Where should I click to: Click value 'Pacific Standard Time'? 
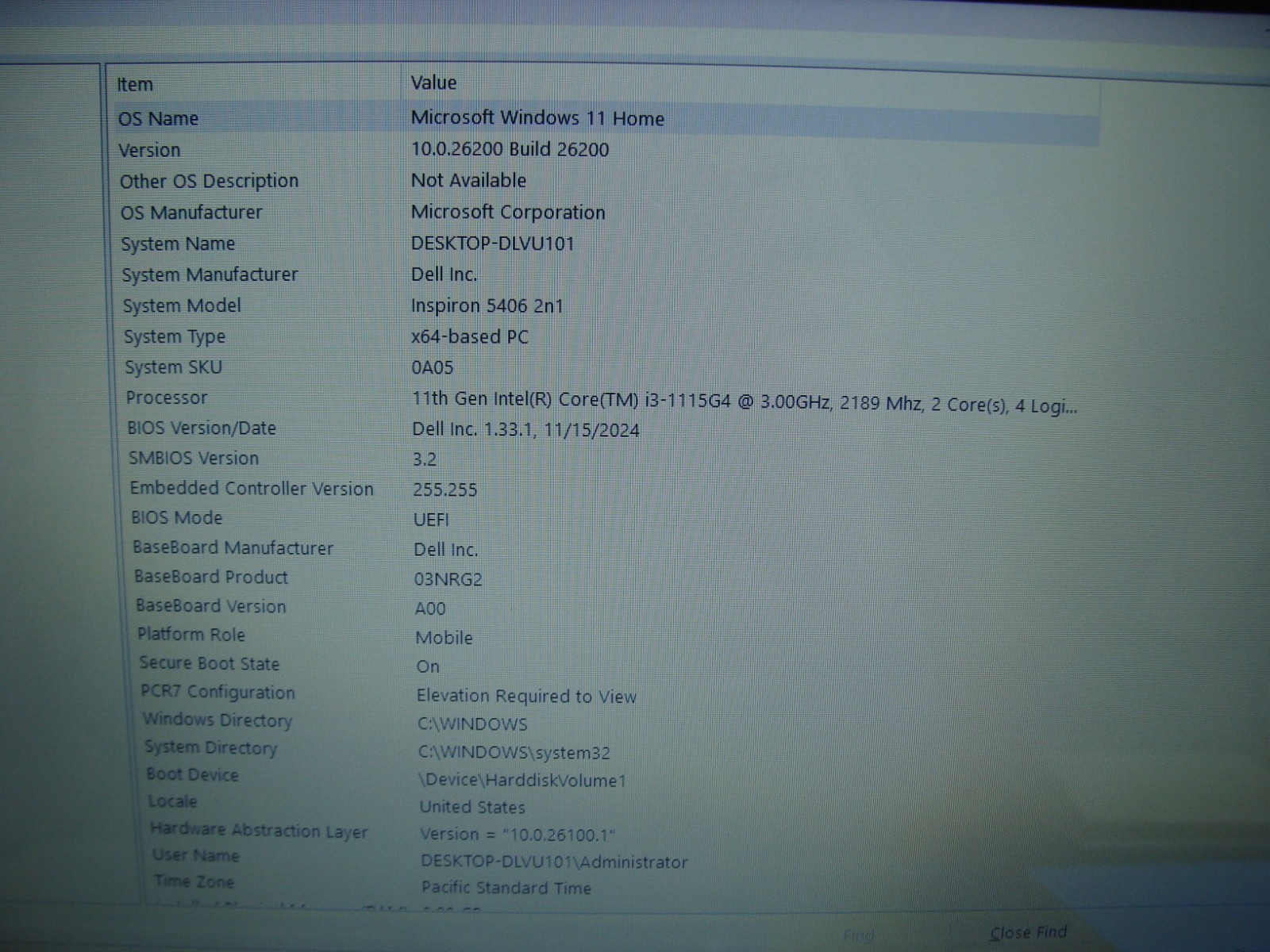pos(506,888)
